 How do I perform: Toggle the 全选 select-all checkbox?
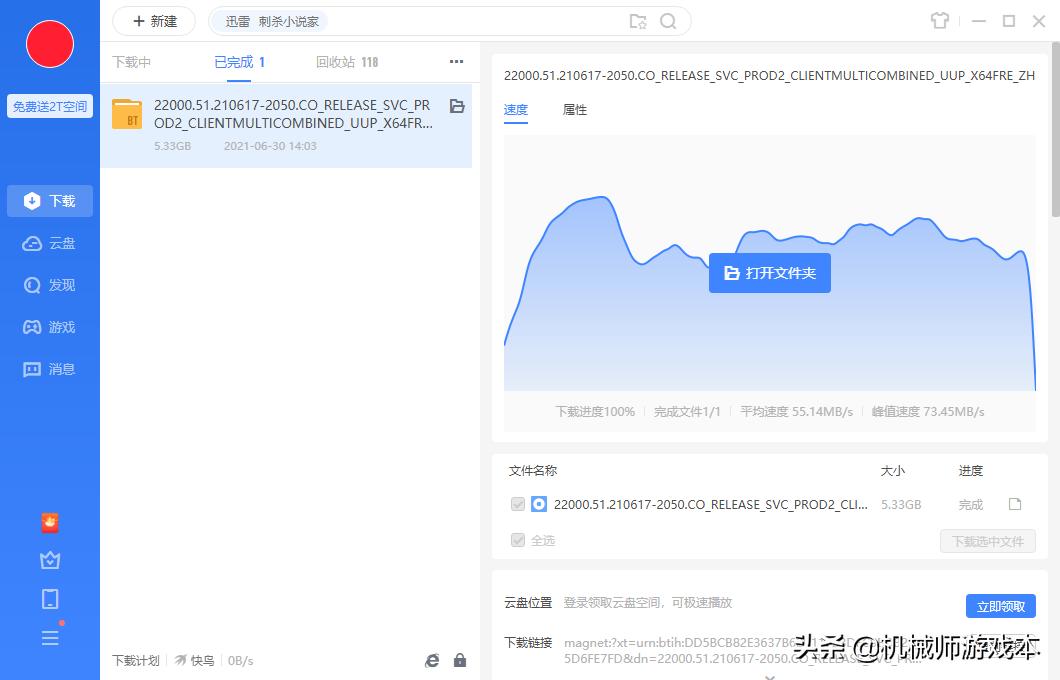[x=518, y=540]
